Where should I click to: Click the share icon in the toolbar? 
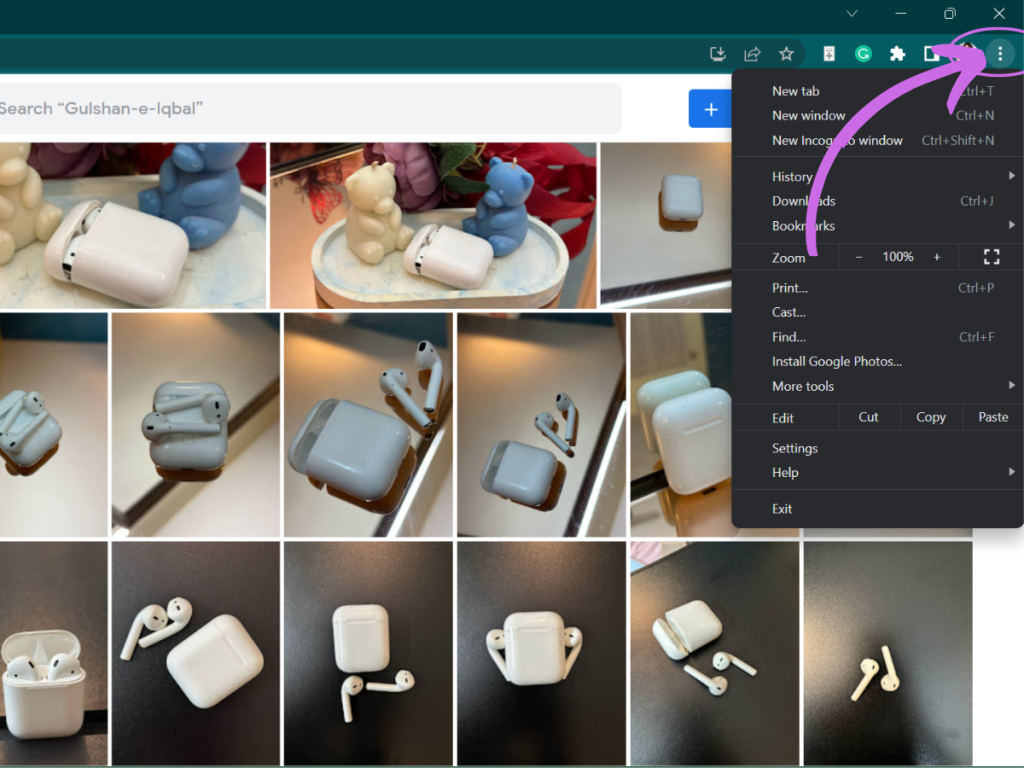point(752,54)
